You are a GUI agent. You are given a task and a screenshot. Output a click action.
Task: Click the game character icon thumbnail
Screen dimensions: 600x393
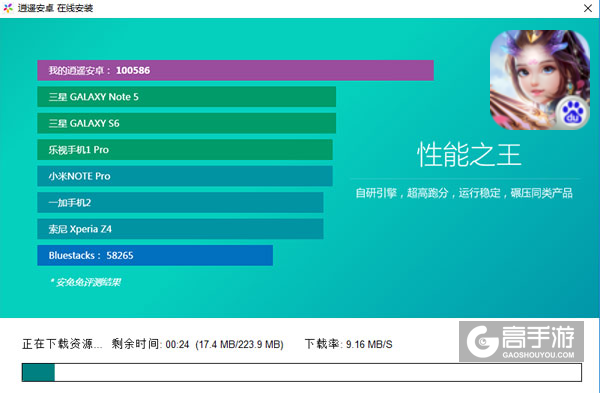(x=540, y=80)
